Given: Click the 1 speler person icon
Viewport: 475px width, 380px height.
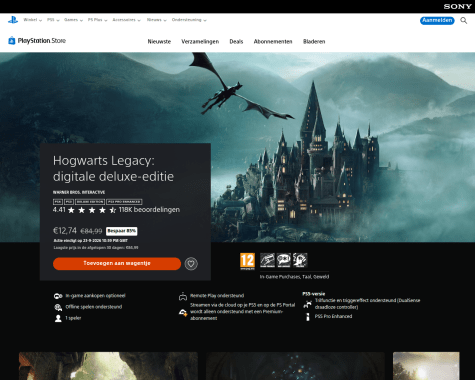Looking at the screenshot, I should click(x=58, y=318).
